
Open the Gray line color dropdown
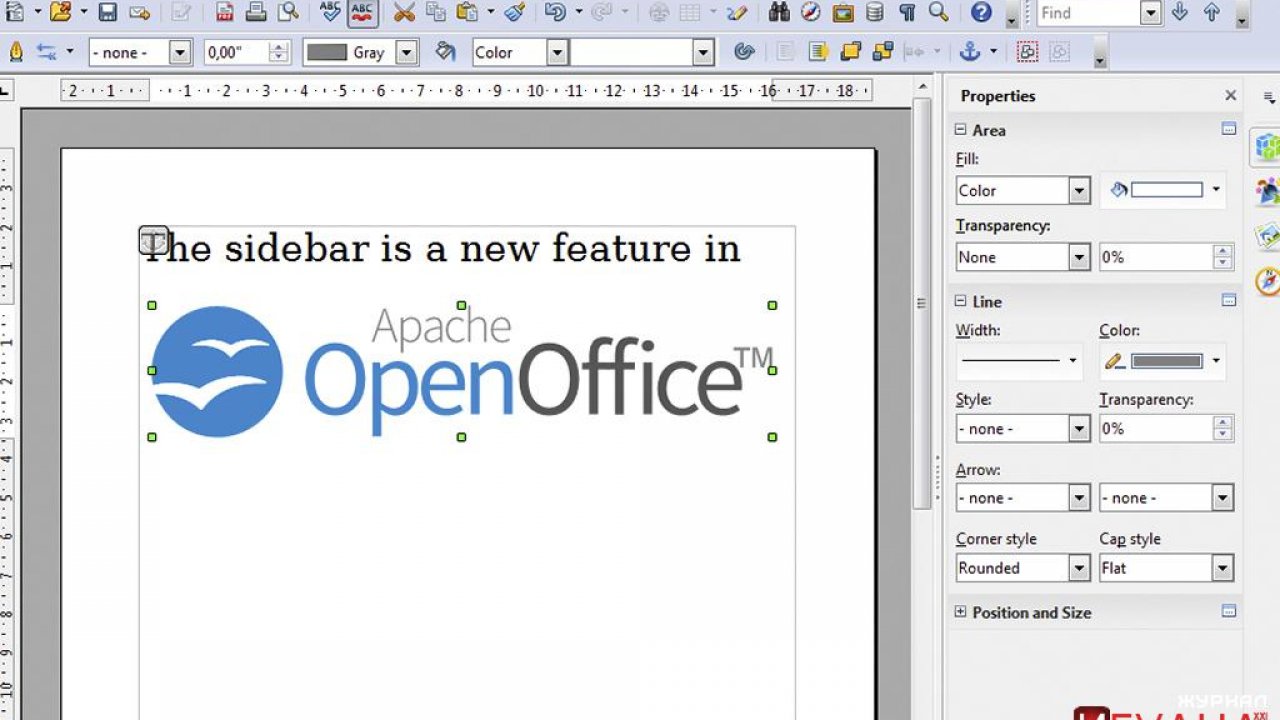tap(406, 53)
